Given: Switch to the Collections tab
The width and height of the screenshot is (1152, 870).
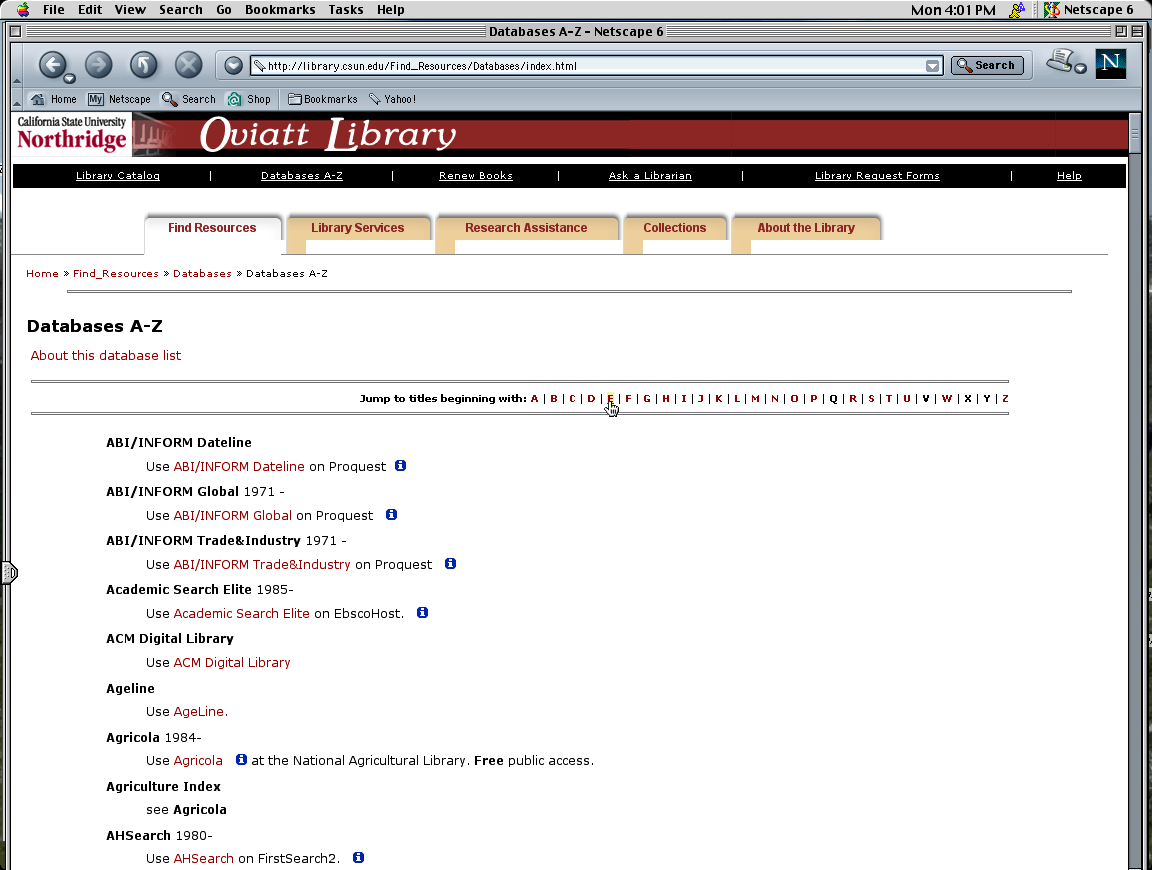Looking at the screenshot, I should click(674, 228).
